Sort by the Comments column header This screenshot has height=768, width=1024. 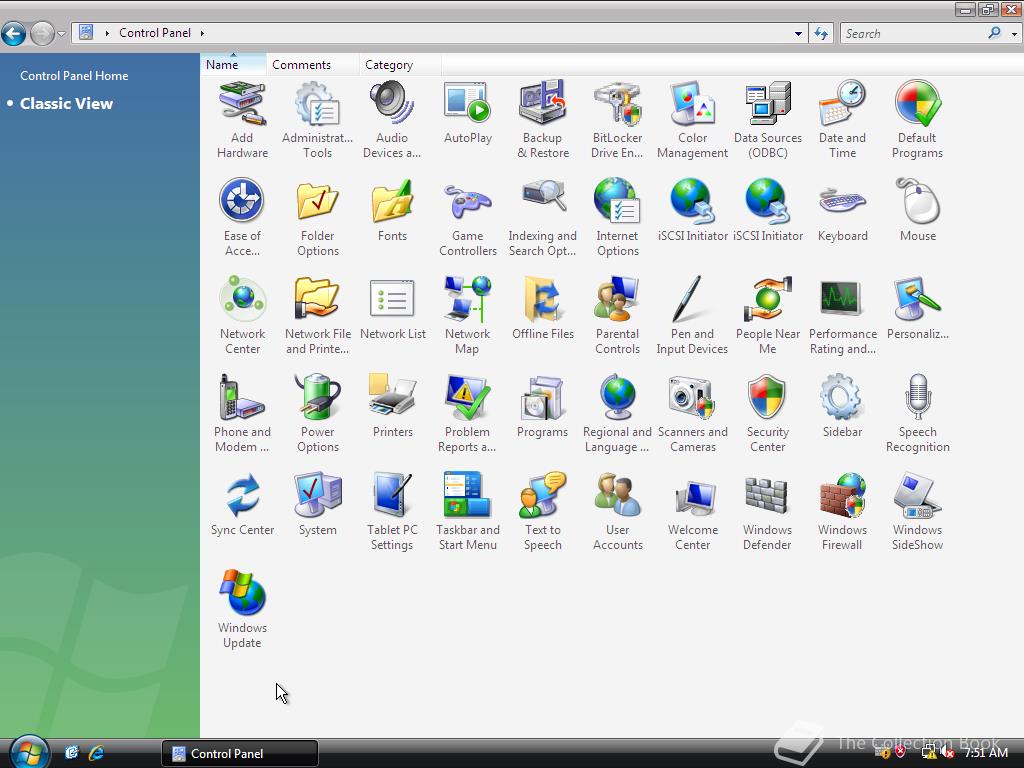click(x=312, y=64)
